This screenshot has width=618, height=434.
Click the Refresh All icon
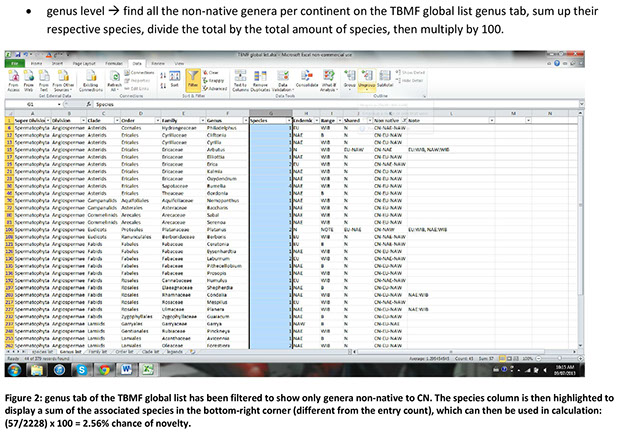115,80
